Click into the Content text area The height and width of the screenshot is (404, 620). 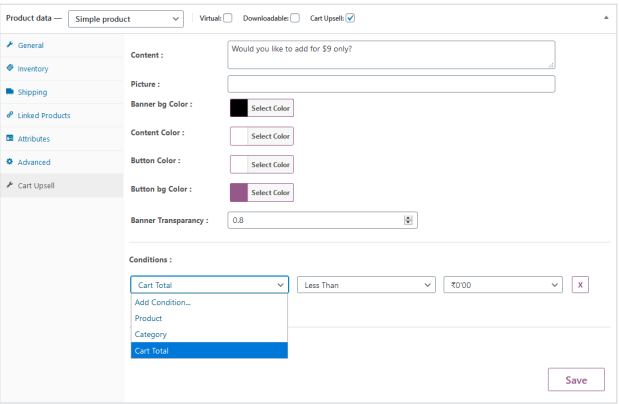(x=391, y=55)
